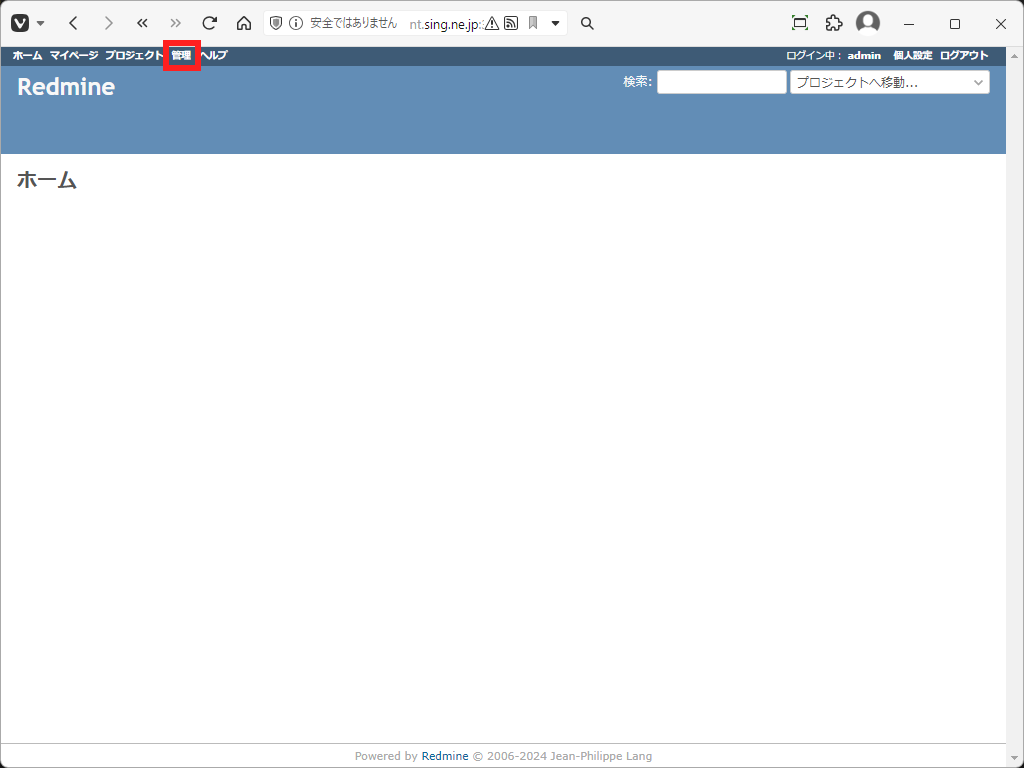The image size is (1024, 768).
Task: Minimize the browser window
Action: pyautogui.click(x=908, y=24)
